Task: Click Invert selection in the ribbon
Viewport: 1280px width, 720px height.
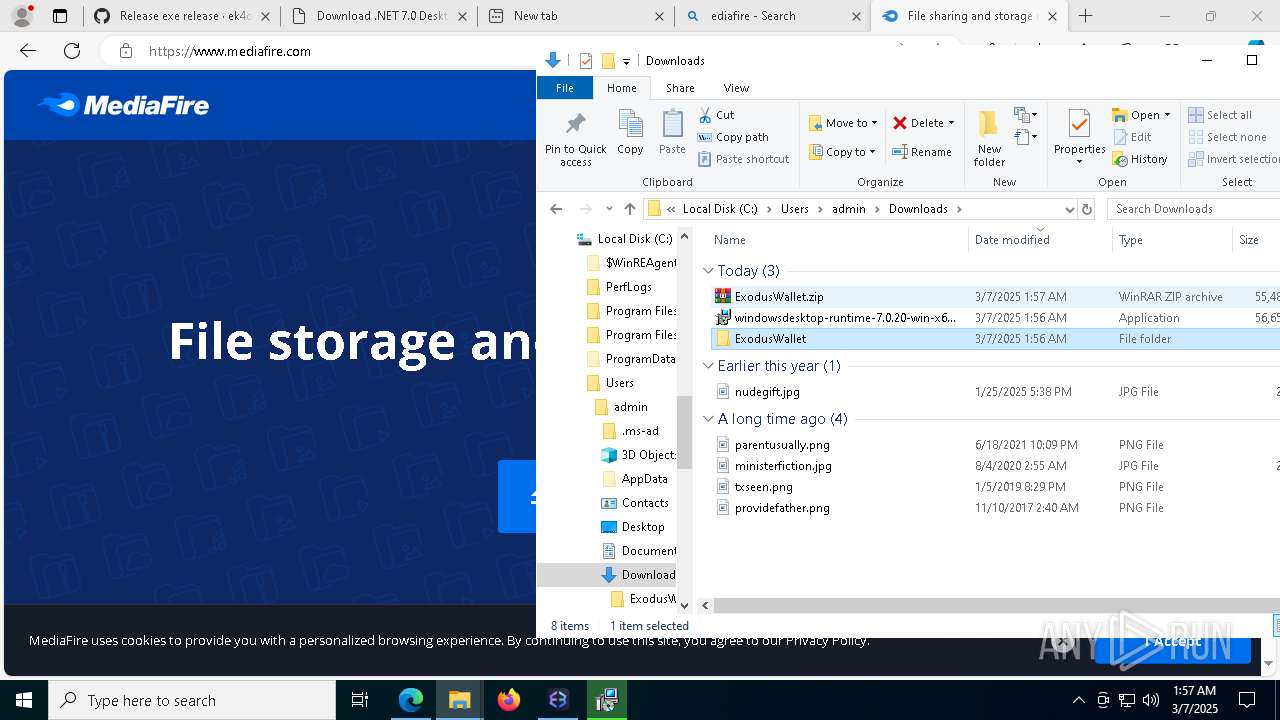Action: tap(1234, 159)
